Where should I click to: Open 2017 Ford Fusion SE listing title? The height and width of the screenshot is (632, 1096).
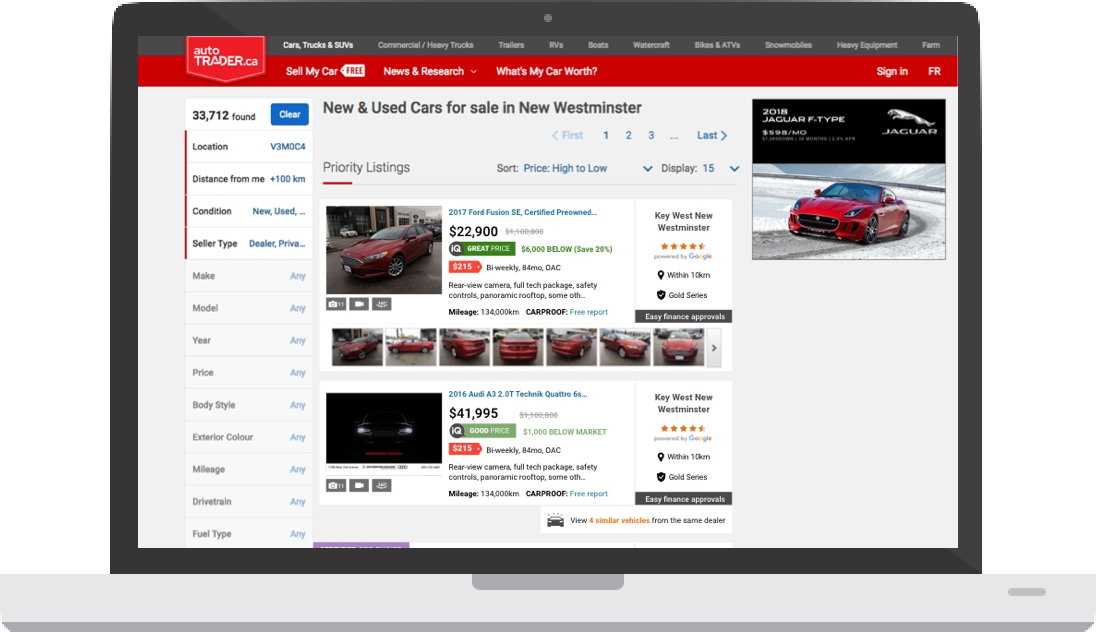tap(522, 213)
